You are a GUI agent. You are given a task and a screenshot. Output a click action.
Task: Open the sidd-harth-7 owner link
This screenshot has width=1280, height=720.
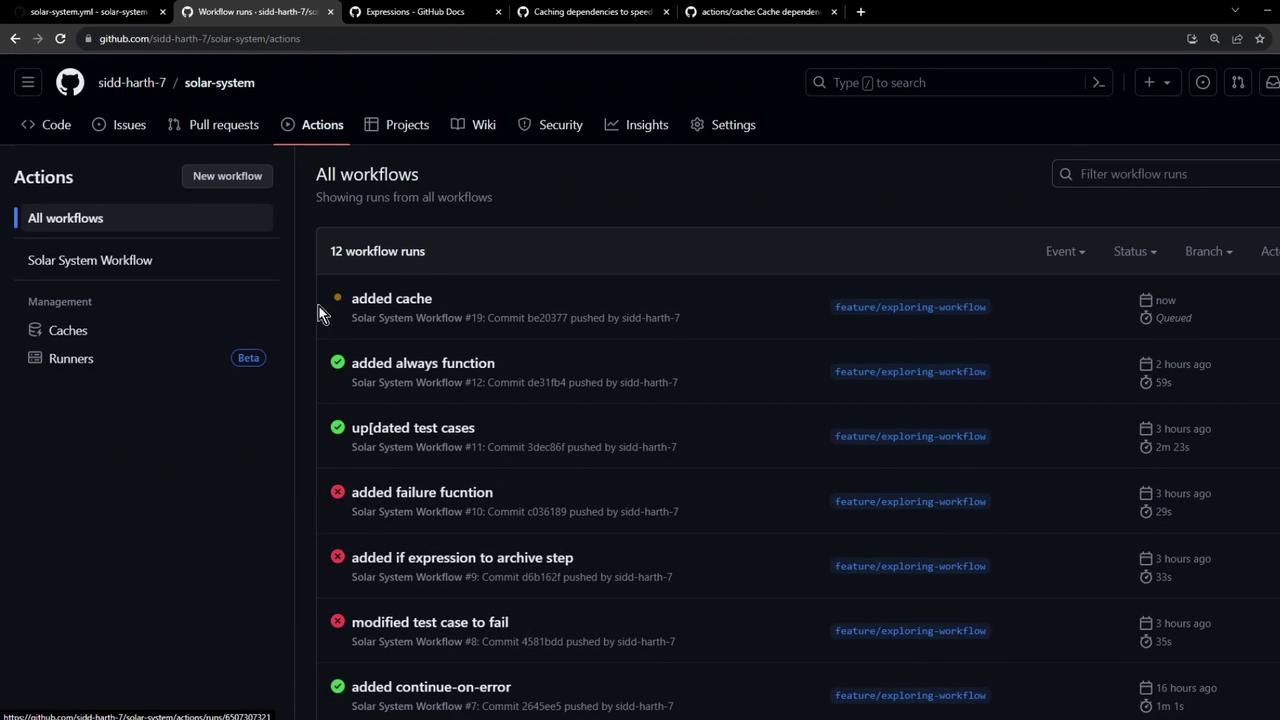132,83
